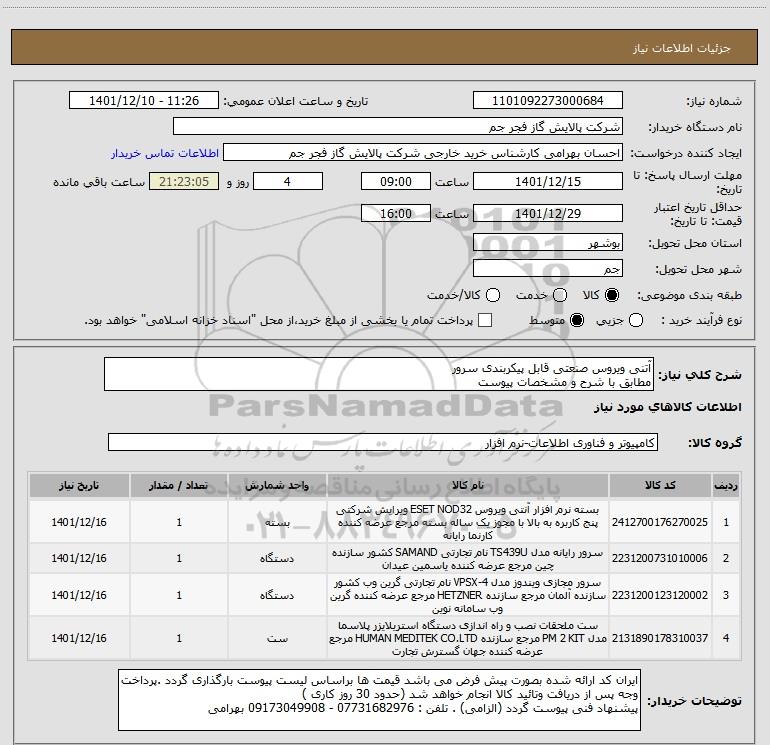Click the تاریخ نیاز column header
The width and height of the screenshot is (770, 745).
79,486
